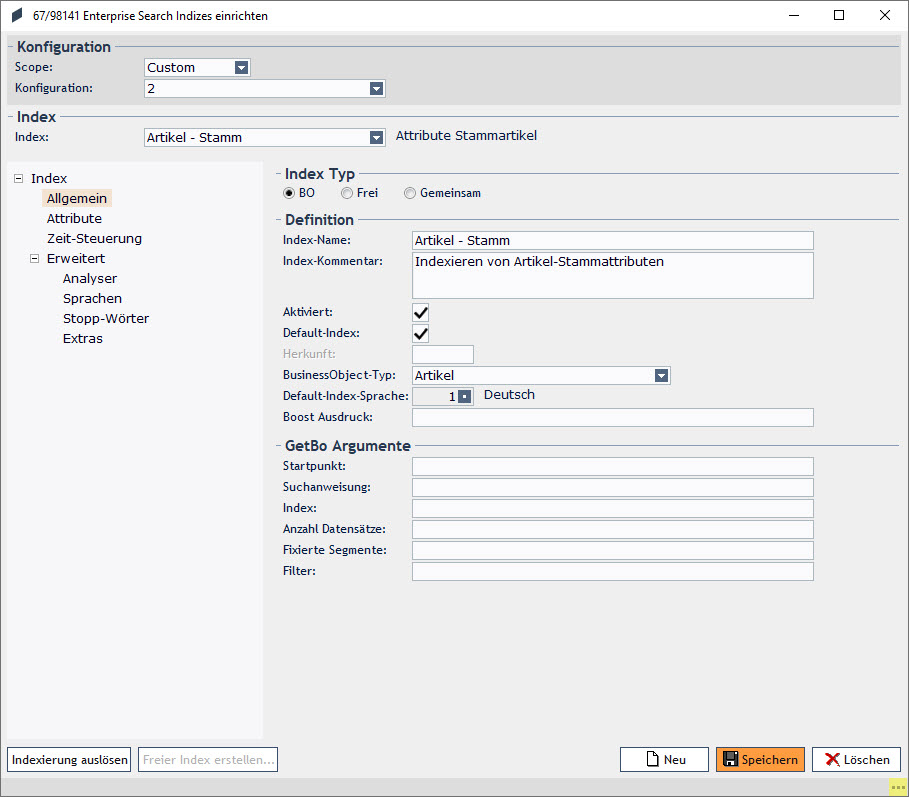Open Analyser in the tree
The height and width of the screenshot is (797, 909).
pos(90,278)
